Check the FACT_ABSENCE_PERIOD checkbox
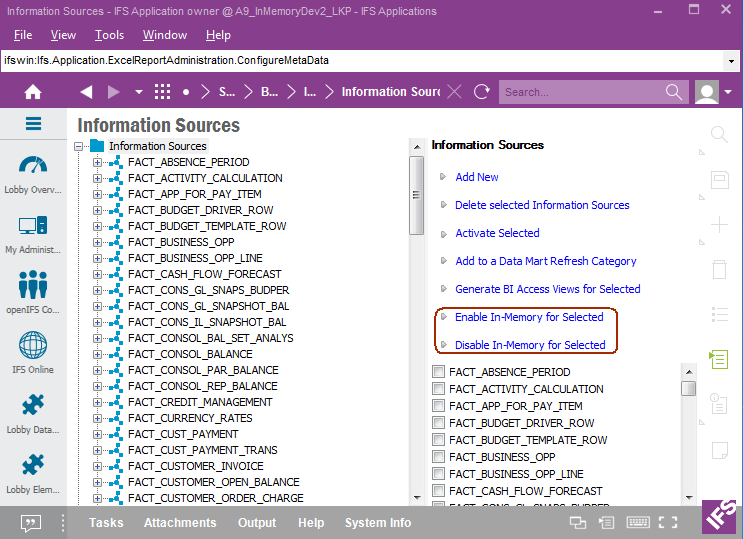This screenshot has width=743, height=539. 438,372
